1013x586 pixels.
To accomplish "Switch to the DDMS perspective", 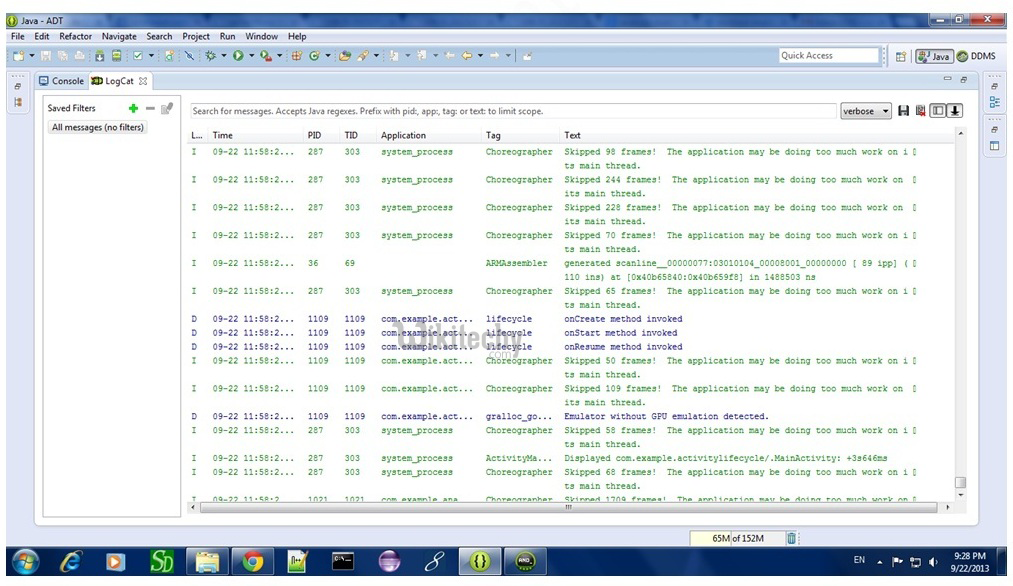I will (x=976, y=57).
